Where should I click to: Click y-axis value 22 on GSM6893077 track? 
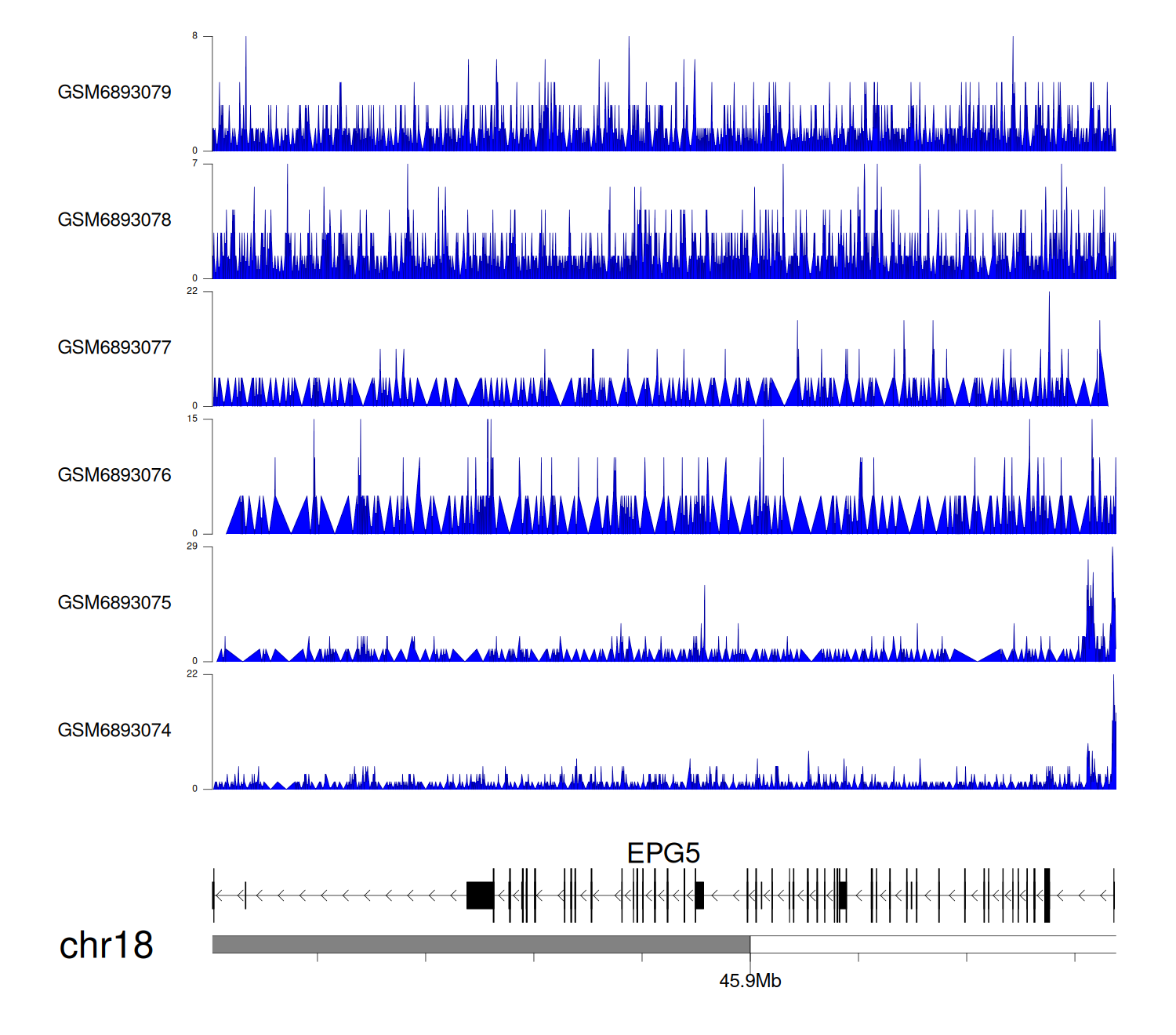pyautogui.click(x=193, y=292)
